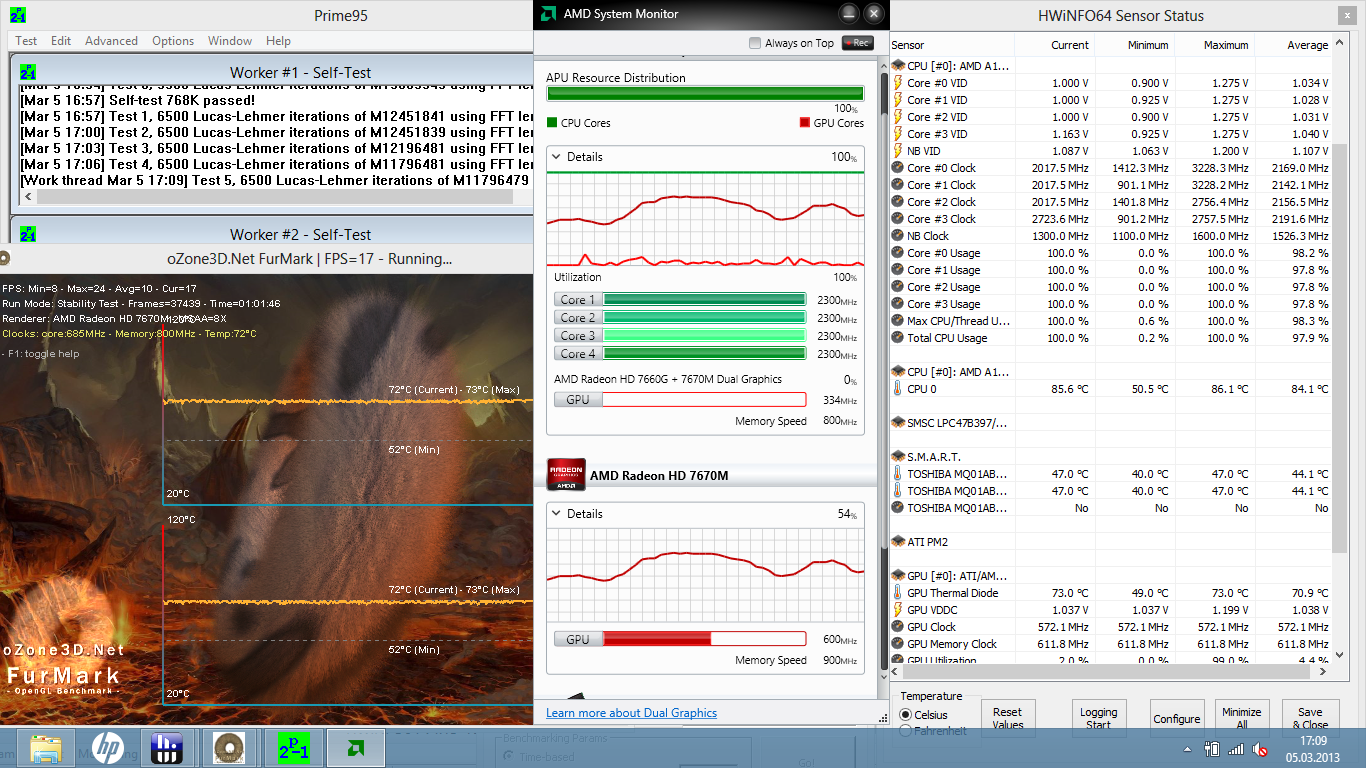Click the Core 1 utilization bar

[x=705, y=299]
